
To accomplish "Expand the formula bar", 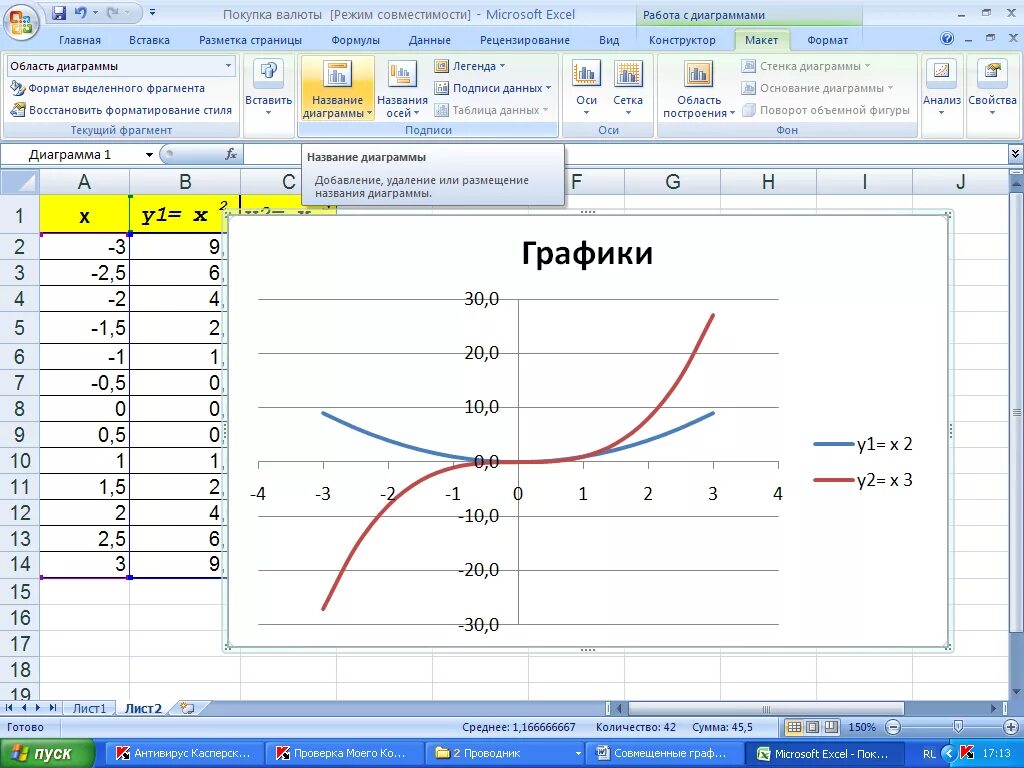I will pyautogui.click(x=1015, y=154).
